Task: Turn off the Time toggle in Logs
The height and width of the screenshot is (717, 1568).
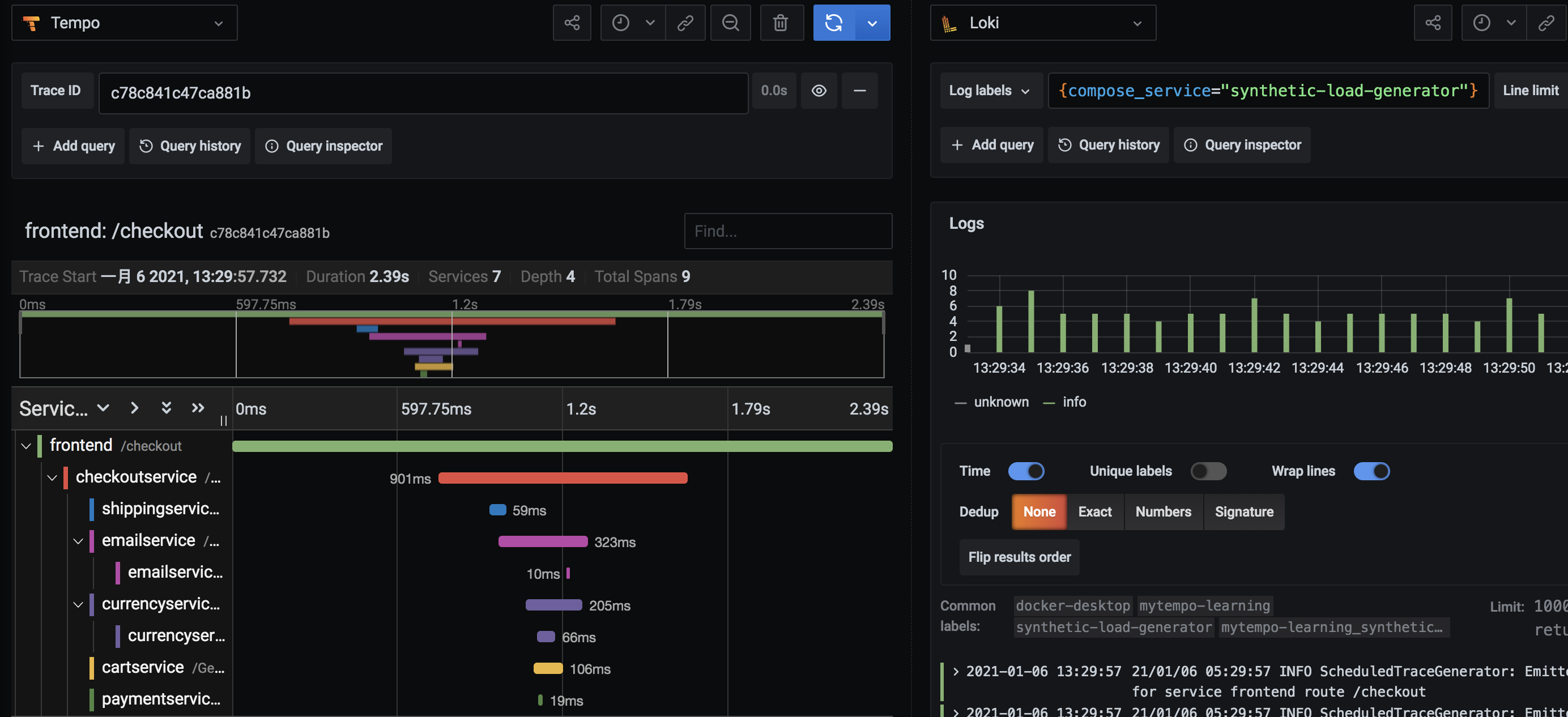Action: 1026,471
